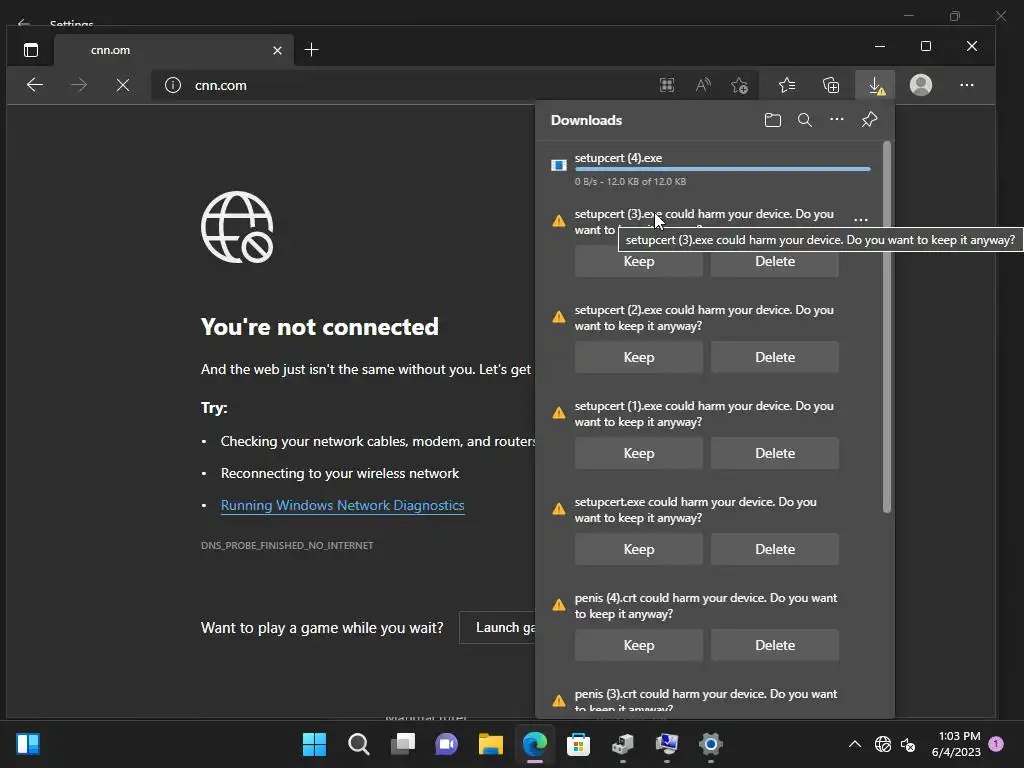Click the cnn.com address bar
This screenshot has height=768, width=1024.
(x=405, y=85)
